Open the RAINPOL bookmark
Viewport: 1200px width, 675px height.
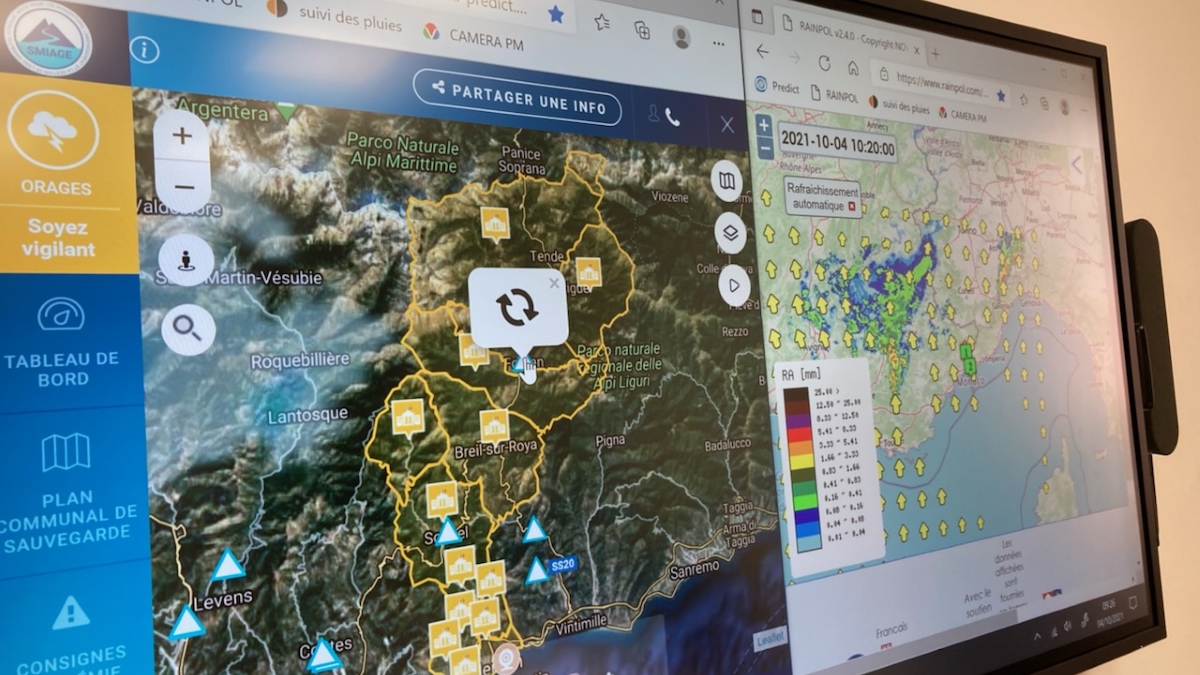(834, 94)
